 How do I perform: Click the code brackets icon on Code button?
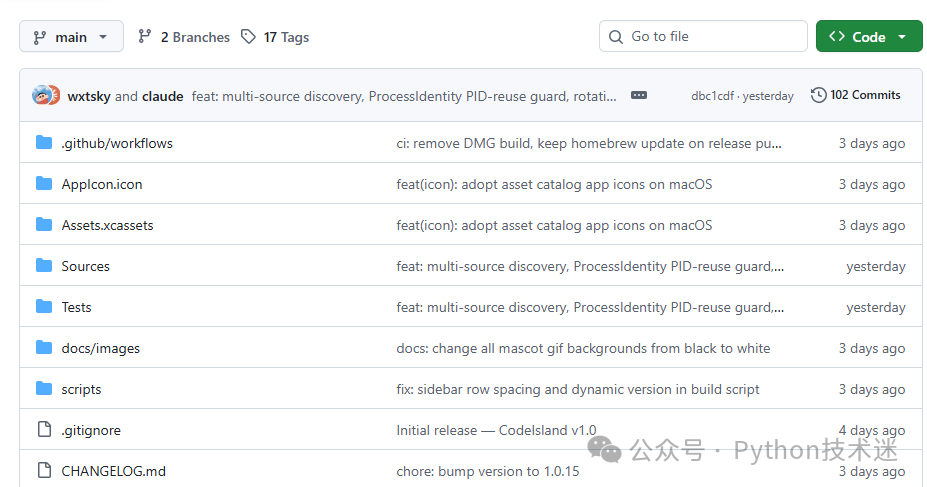(x=837, y=36)
